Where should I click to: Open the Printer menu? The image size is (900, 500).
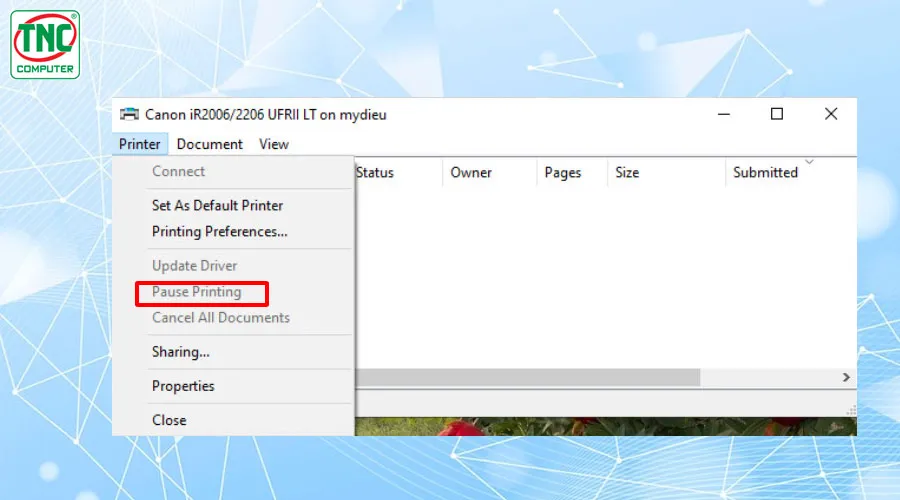coord(139,144)
